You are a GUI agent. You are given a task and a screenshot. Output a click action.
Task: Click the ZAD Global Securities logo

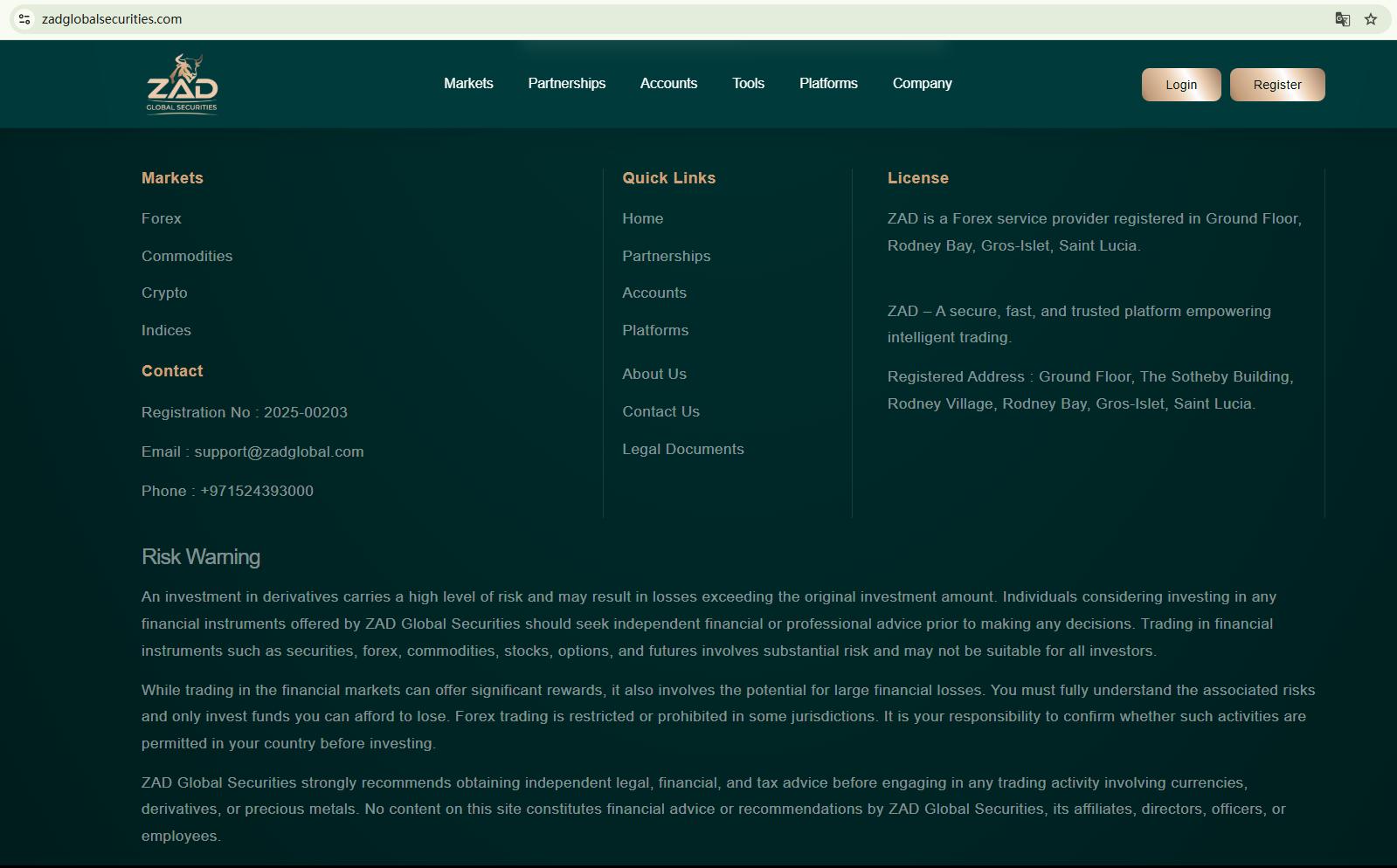coord(182,84)
